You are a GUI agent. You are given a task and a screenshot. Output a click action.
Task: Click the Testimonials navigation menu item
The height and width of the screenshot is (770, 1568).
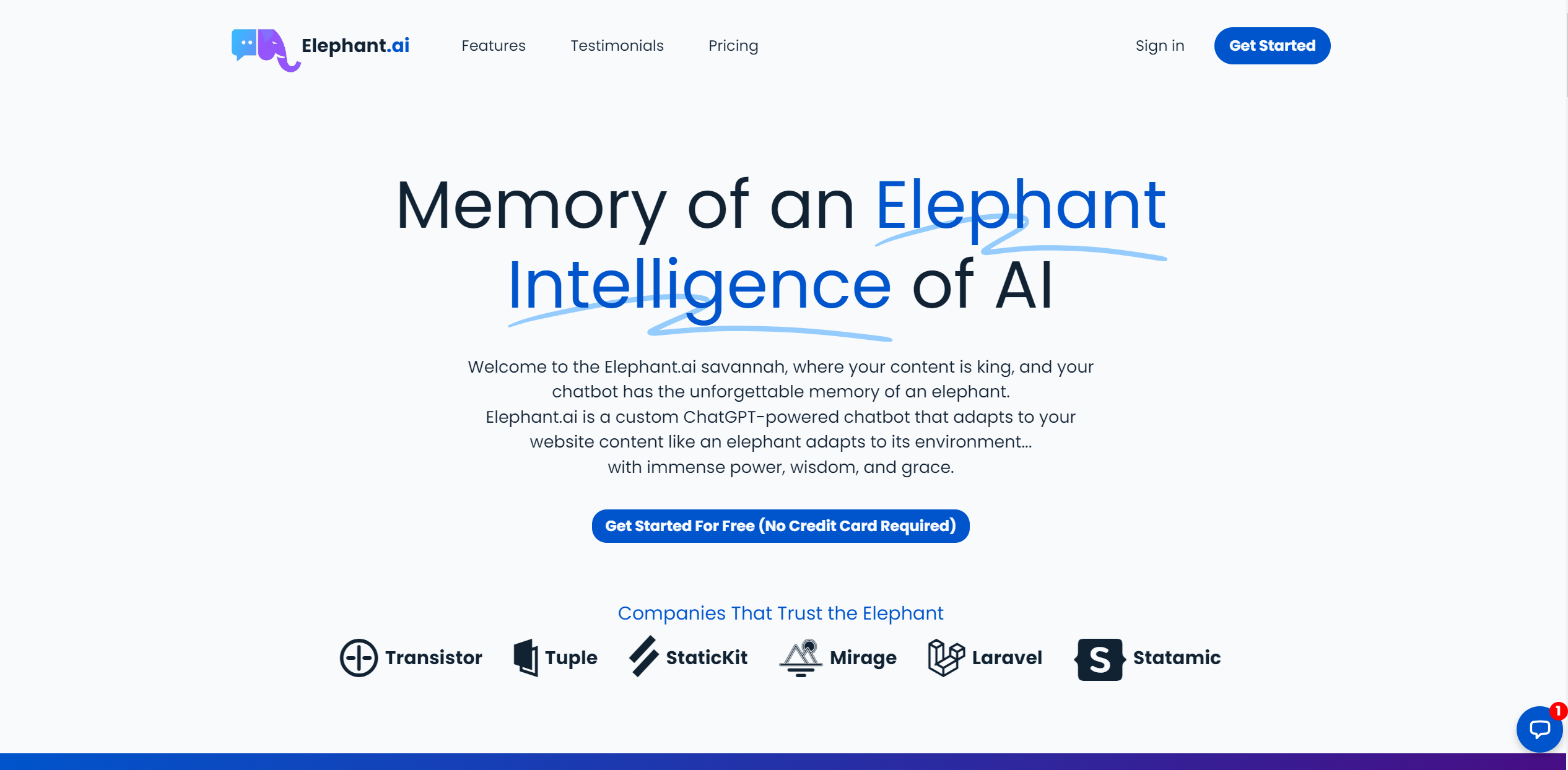[617, 45]
